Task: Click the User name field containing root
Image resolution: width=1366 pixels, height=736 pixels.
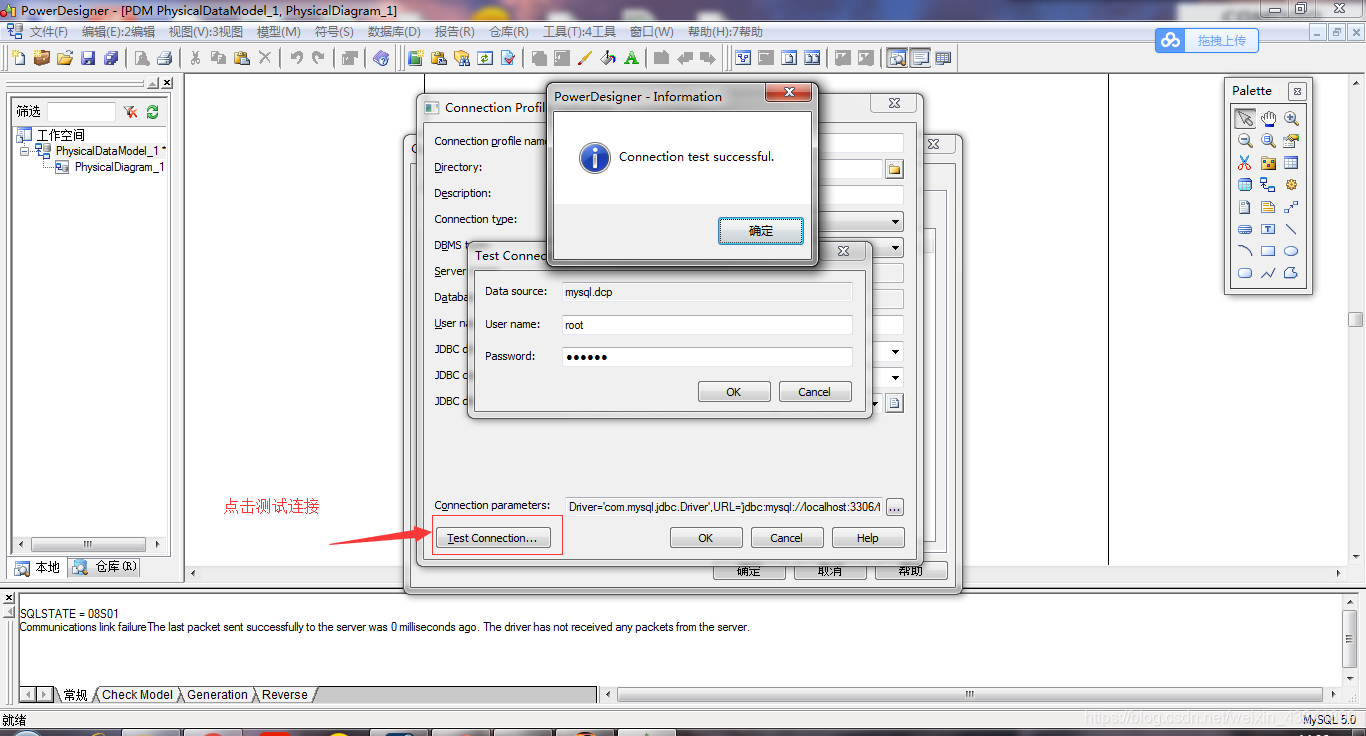Action: pos(707,325)
